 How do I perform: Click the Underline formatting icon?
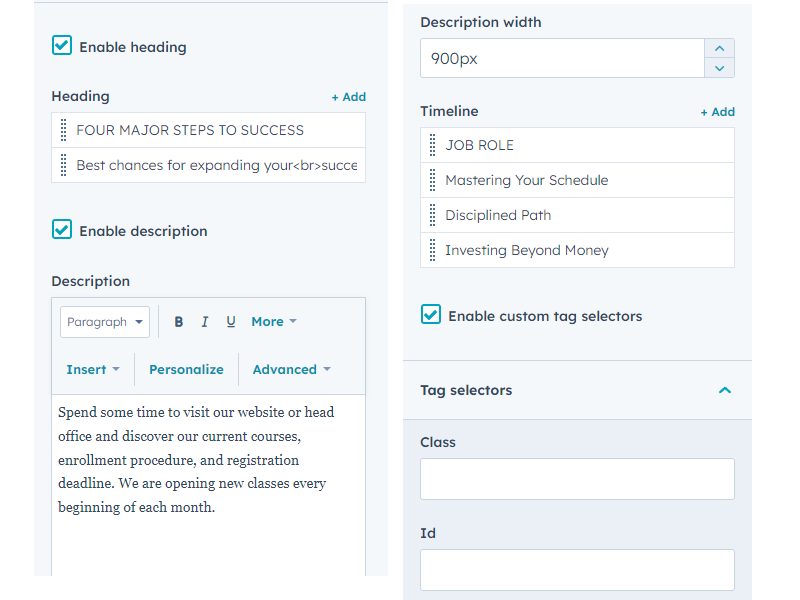(231, 322)
